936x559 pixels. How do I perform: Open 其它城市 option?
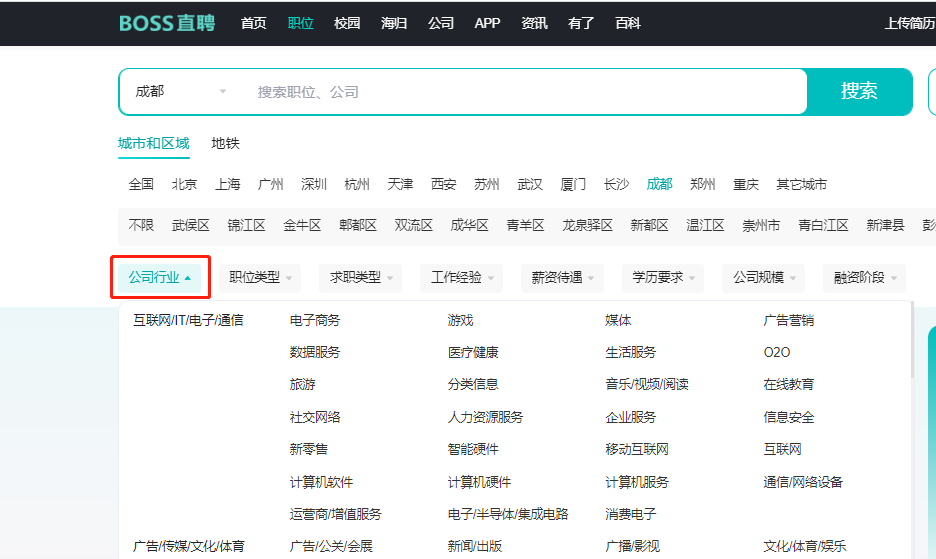click(802, 185)
